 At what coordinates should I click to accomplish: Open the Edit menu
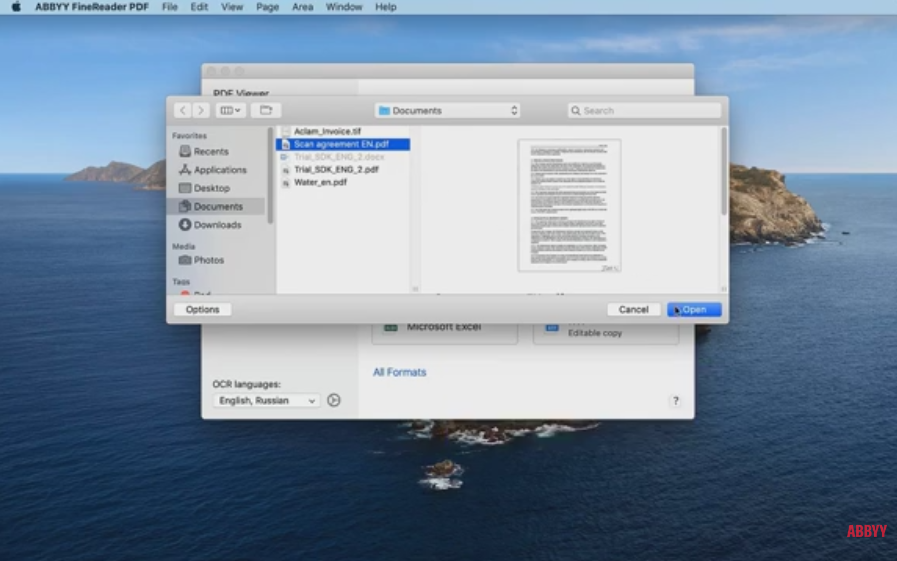click(x=199, y=7)
